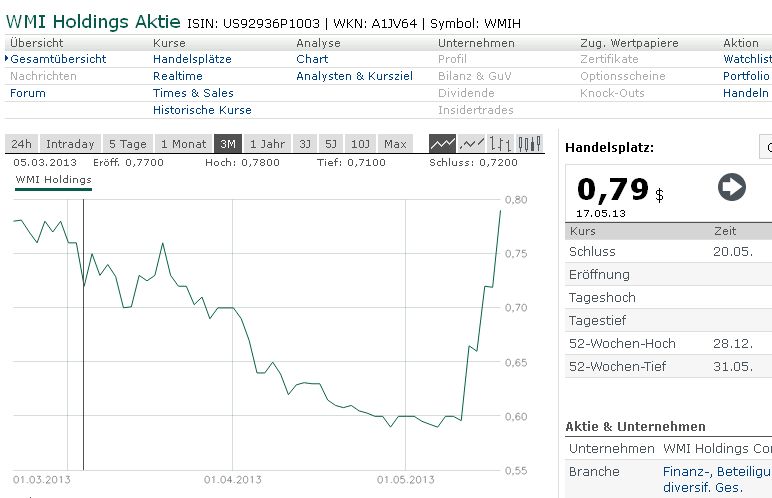Click the Profil menu entry

(452, 59)
